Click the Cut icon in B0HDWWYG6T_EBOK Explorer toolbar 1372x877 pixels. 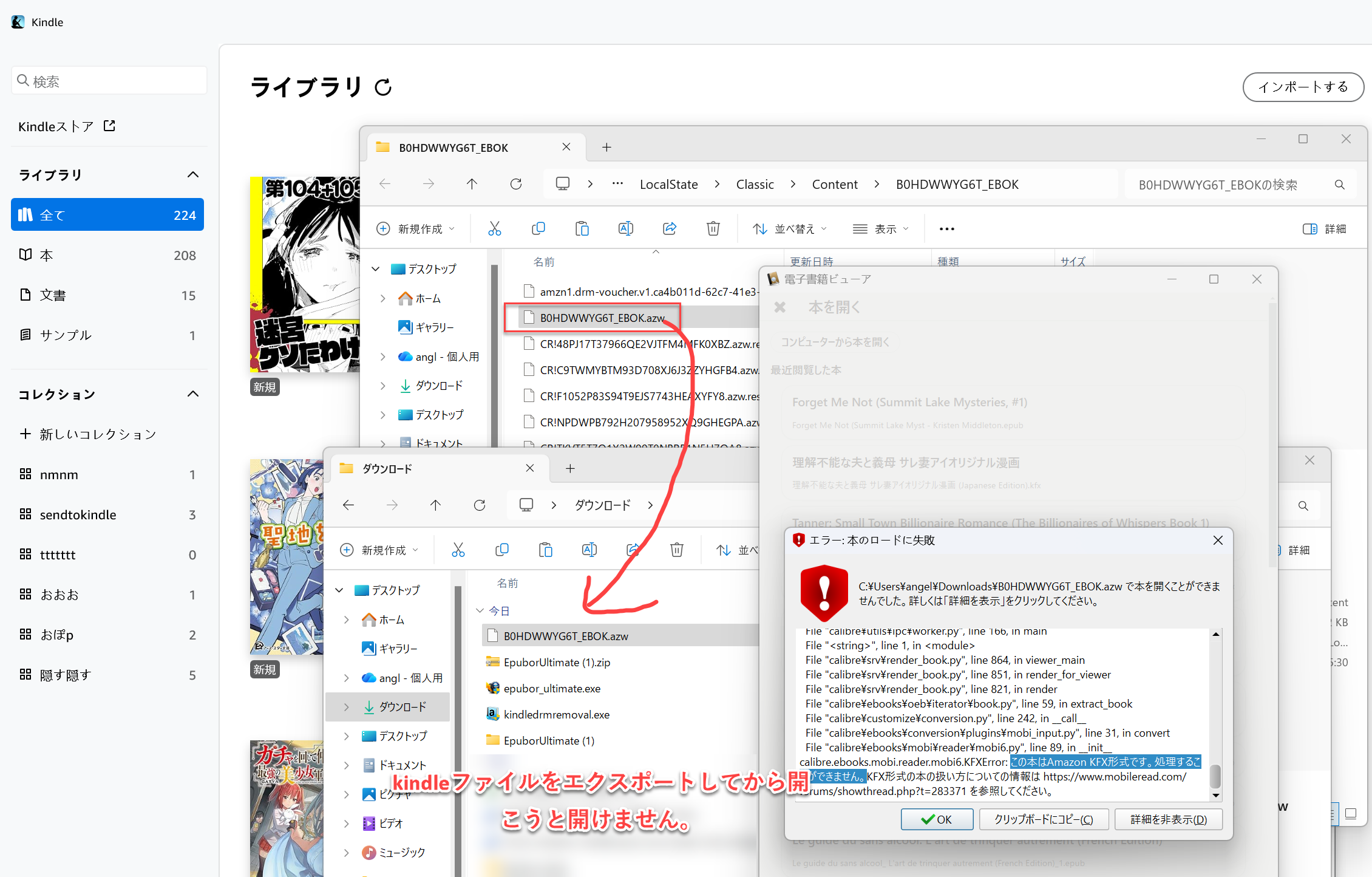[x=495, y=229]
